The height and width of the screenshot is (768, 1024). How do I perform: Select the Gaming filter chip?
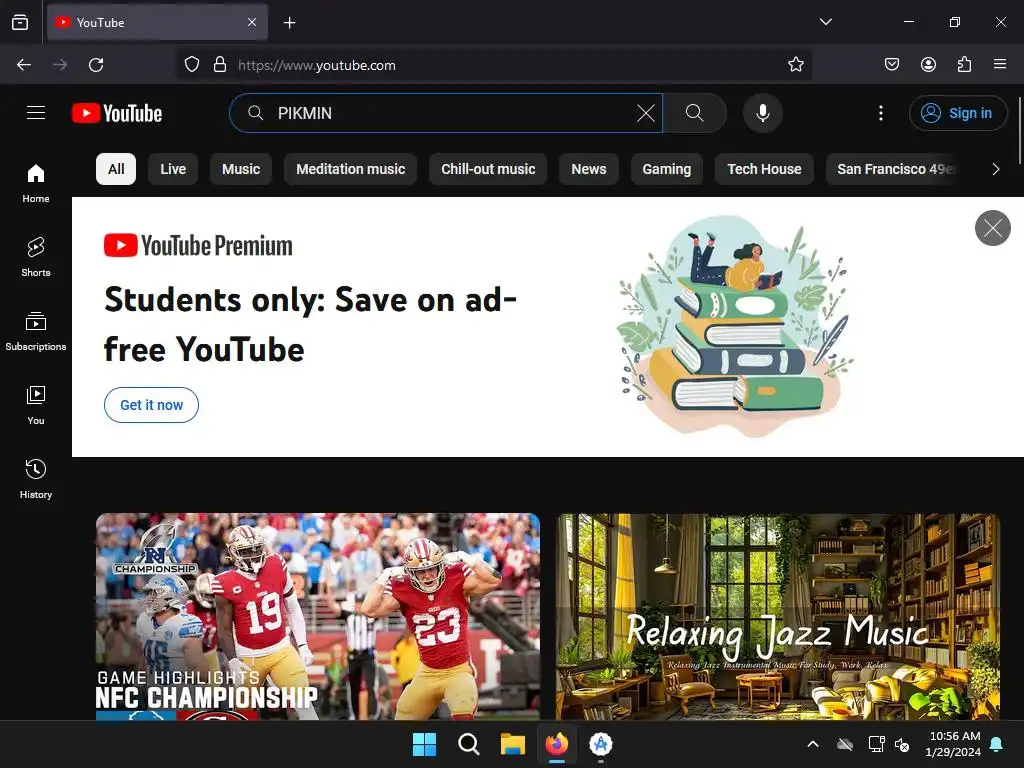[x=667, y=169]
